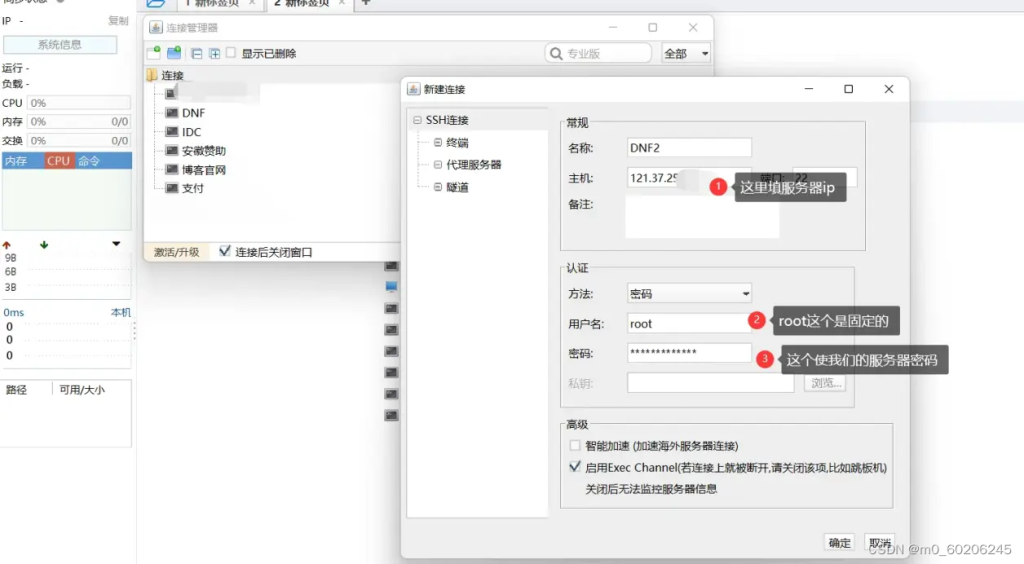Close the 新建连接 dialog
The width and height of the screenshot is (1024, 564).
pyautogui.click(x=889, y=89)
